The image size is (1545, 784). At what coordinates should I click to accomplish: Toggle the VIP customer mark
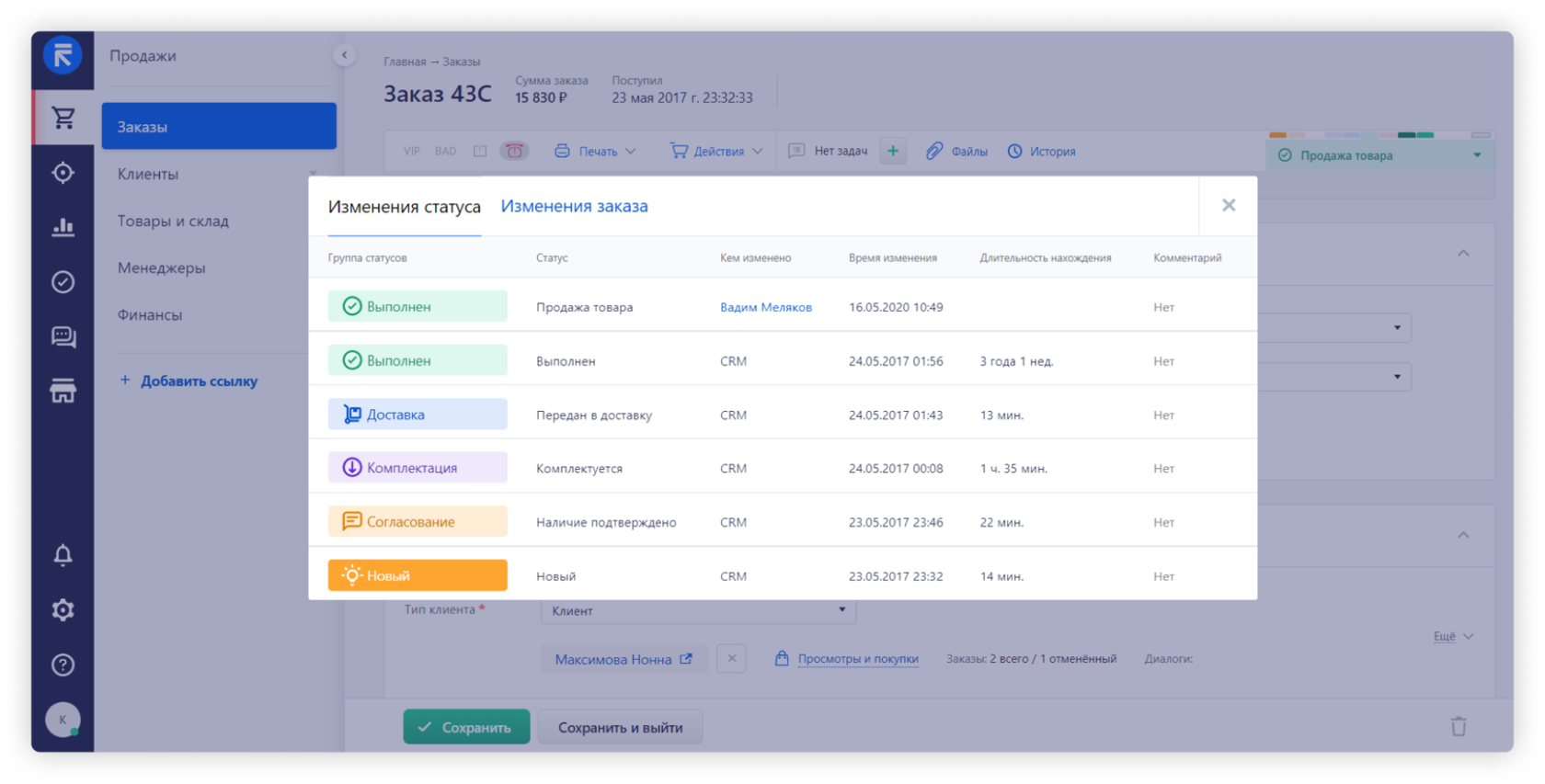click(x=411, y=152)
